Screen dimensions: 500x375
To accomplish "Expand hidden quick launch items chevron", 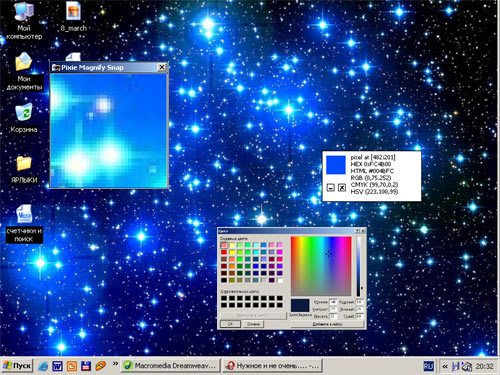I will click(x=115, y=363).
